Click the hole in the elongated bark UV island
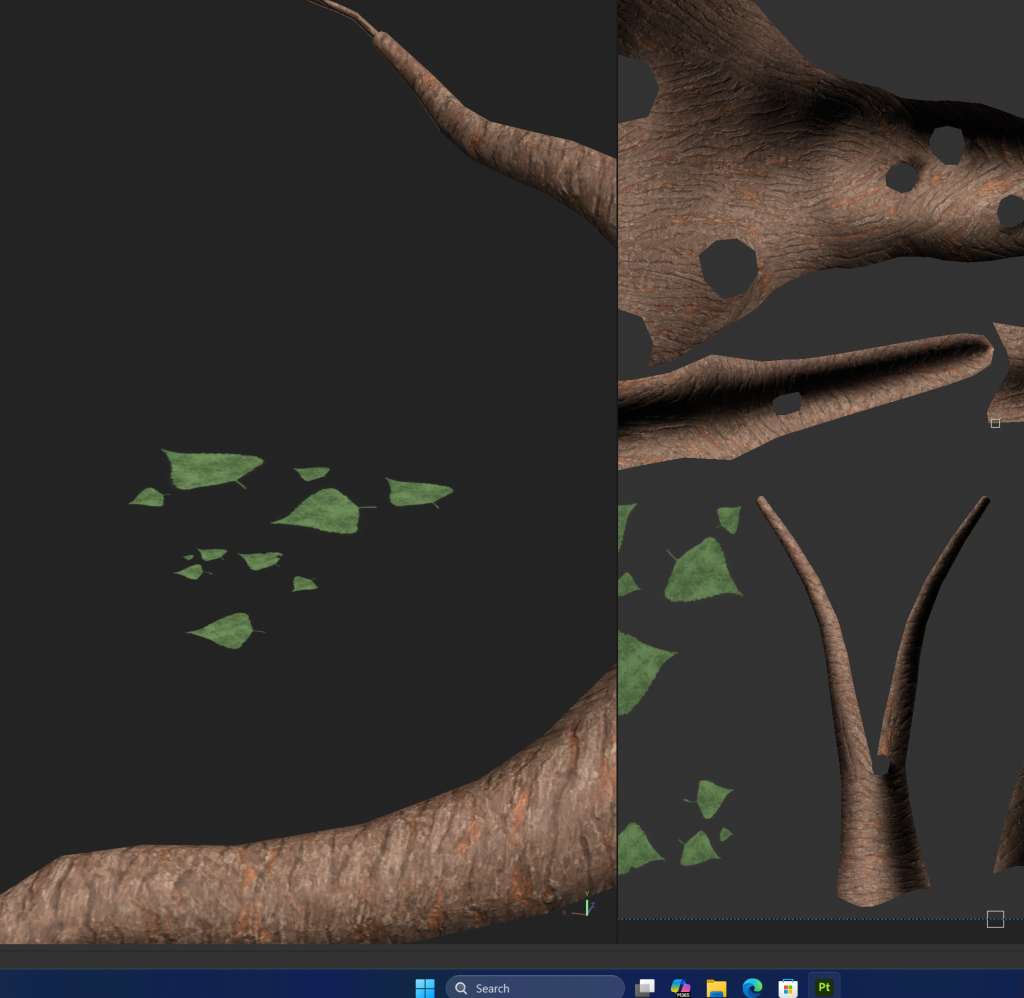Viewport: 1024px width, 998px height. [787, 403]
